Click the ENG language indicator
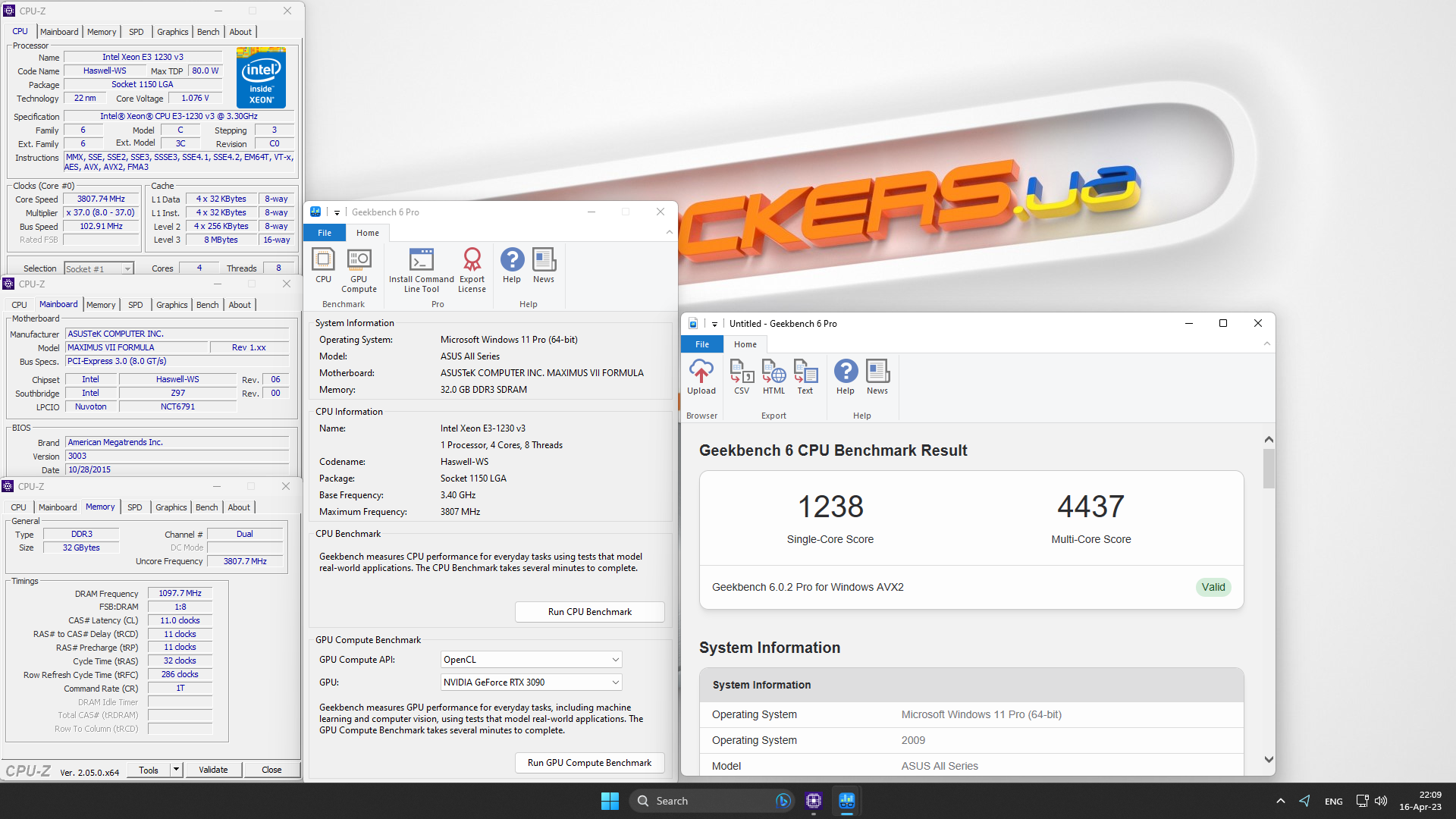This screenshot has height=819, width=1456. point(1334,802)
